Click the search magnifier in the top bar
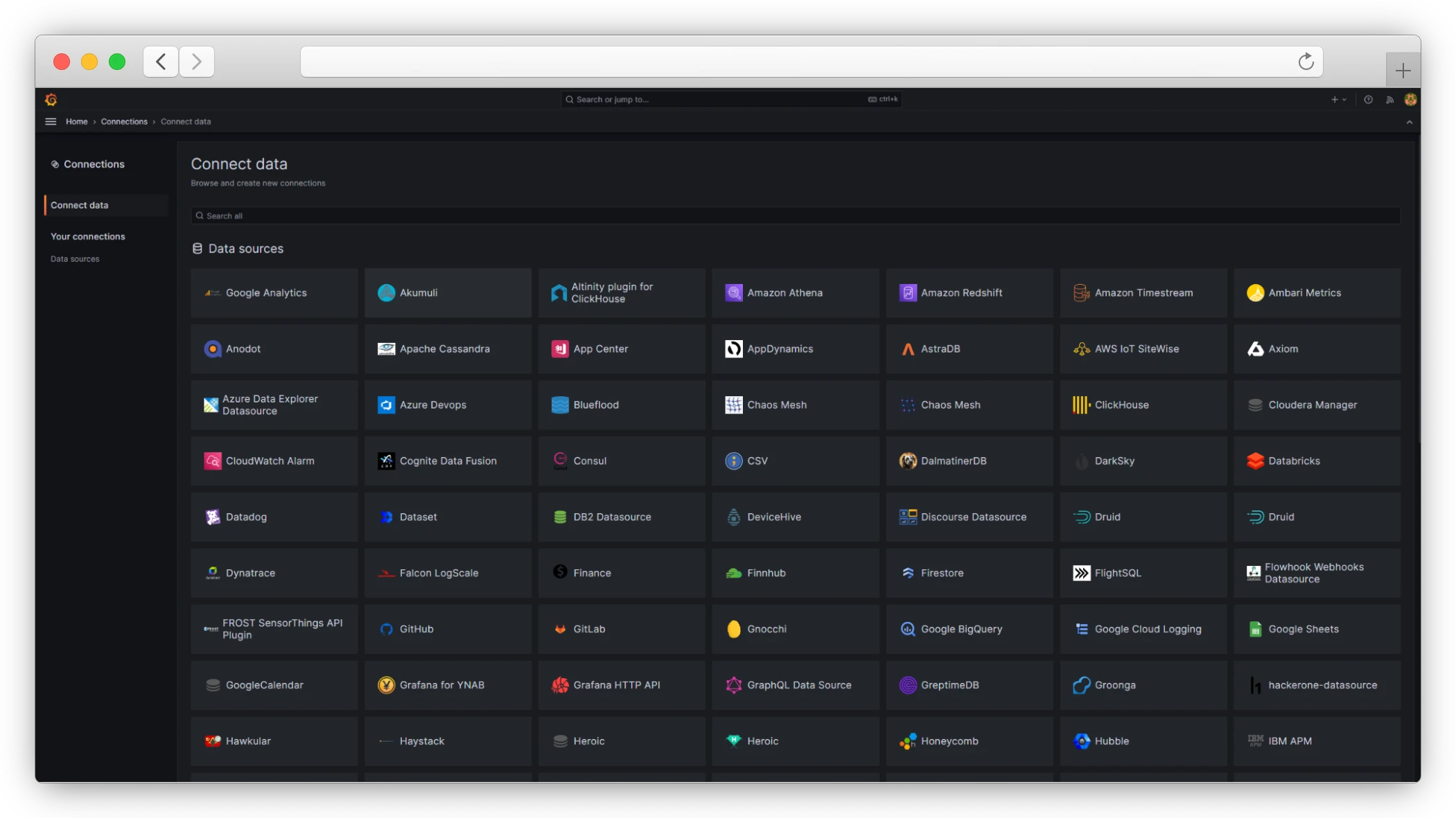The height and width of the screenshot is (818, 1456). (568, 99)
